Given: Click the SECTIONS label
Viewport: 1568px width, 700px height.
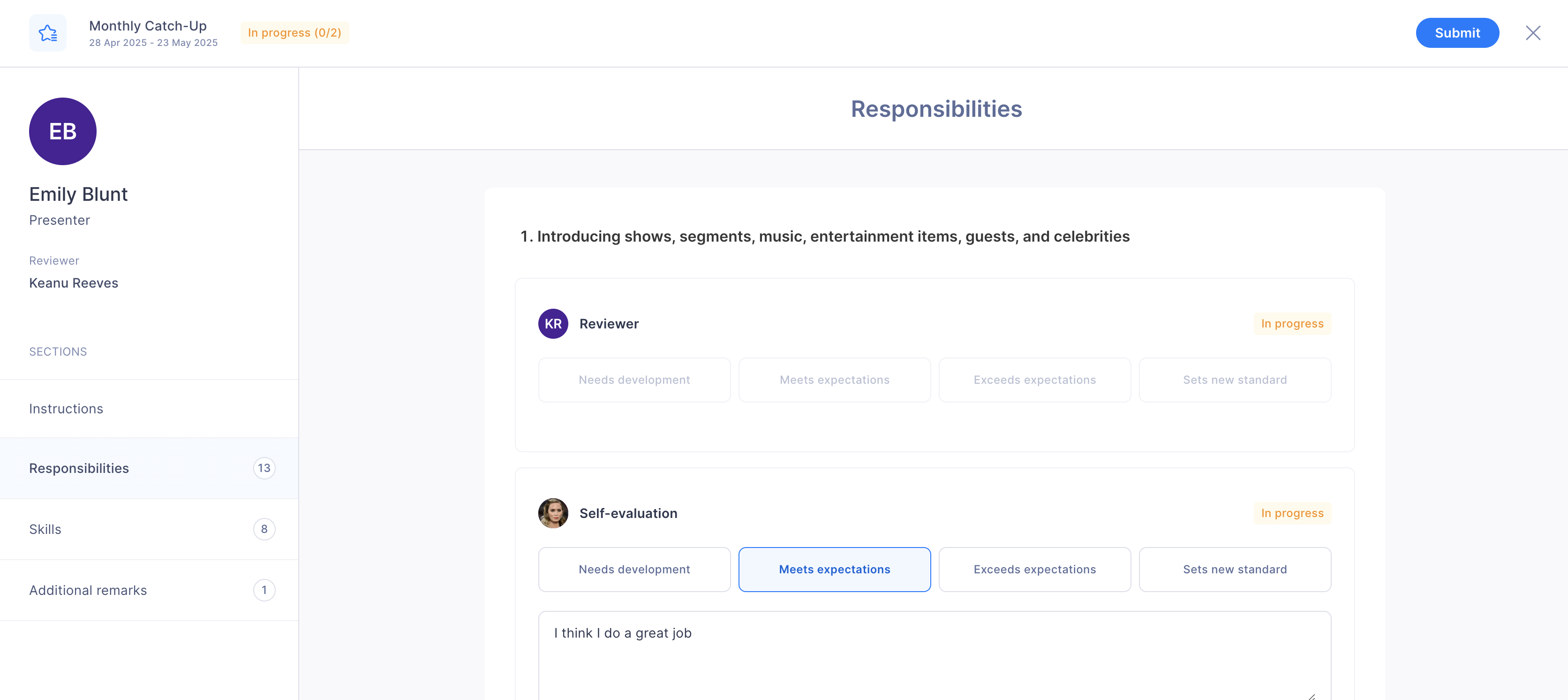Looking at the screenshot, I should pyautogui.click(x=58, y=351).
